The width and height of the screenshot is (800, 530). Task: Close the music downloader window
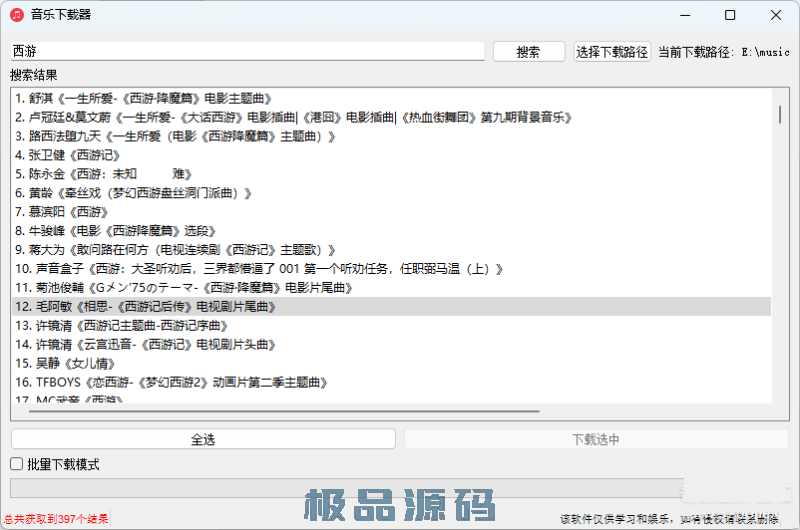pos(776,16)
